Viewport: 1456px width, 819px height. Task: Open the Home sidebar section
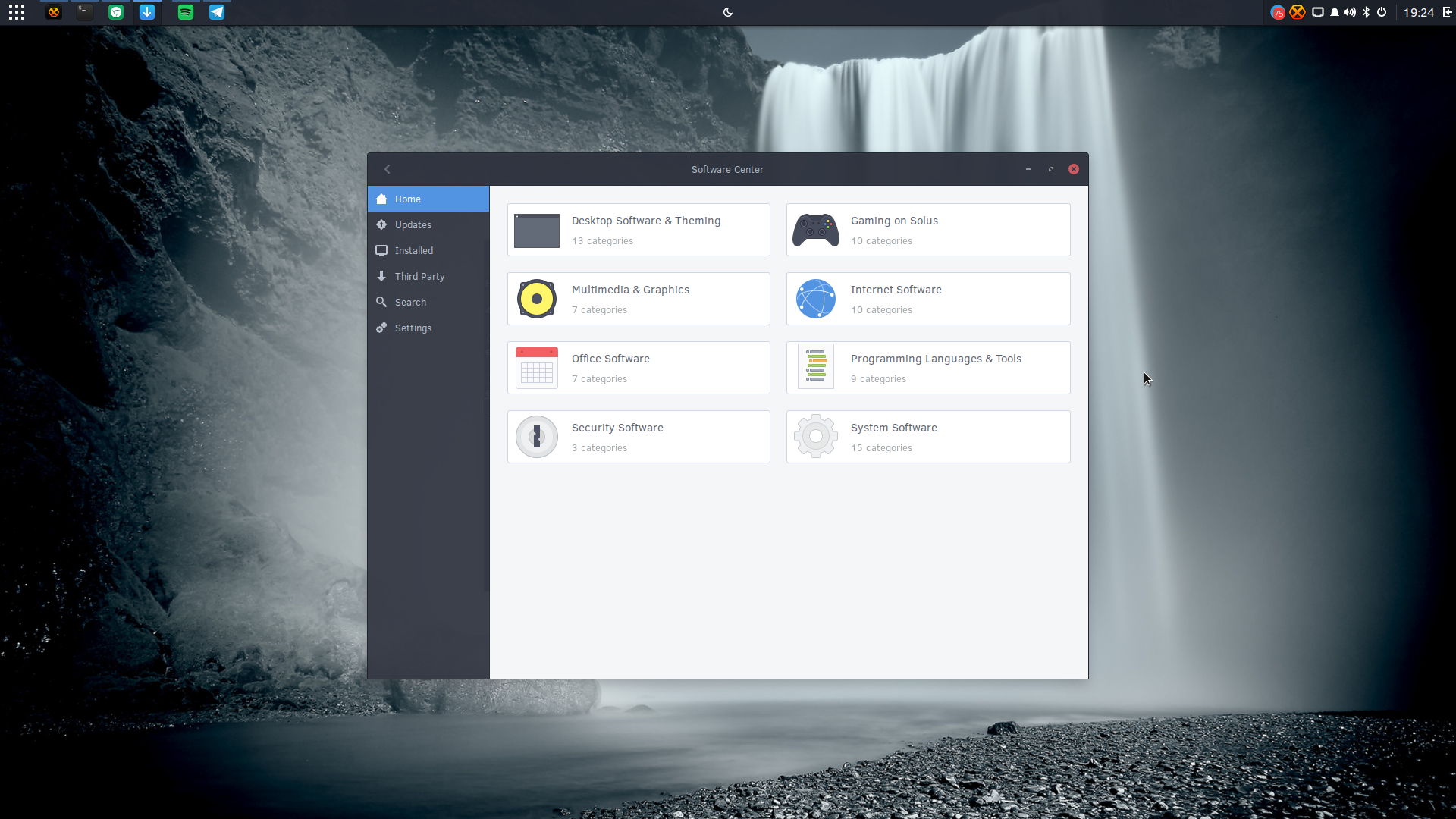point(428,199)
